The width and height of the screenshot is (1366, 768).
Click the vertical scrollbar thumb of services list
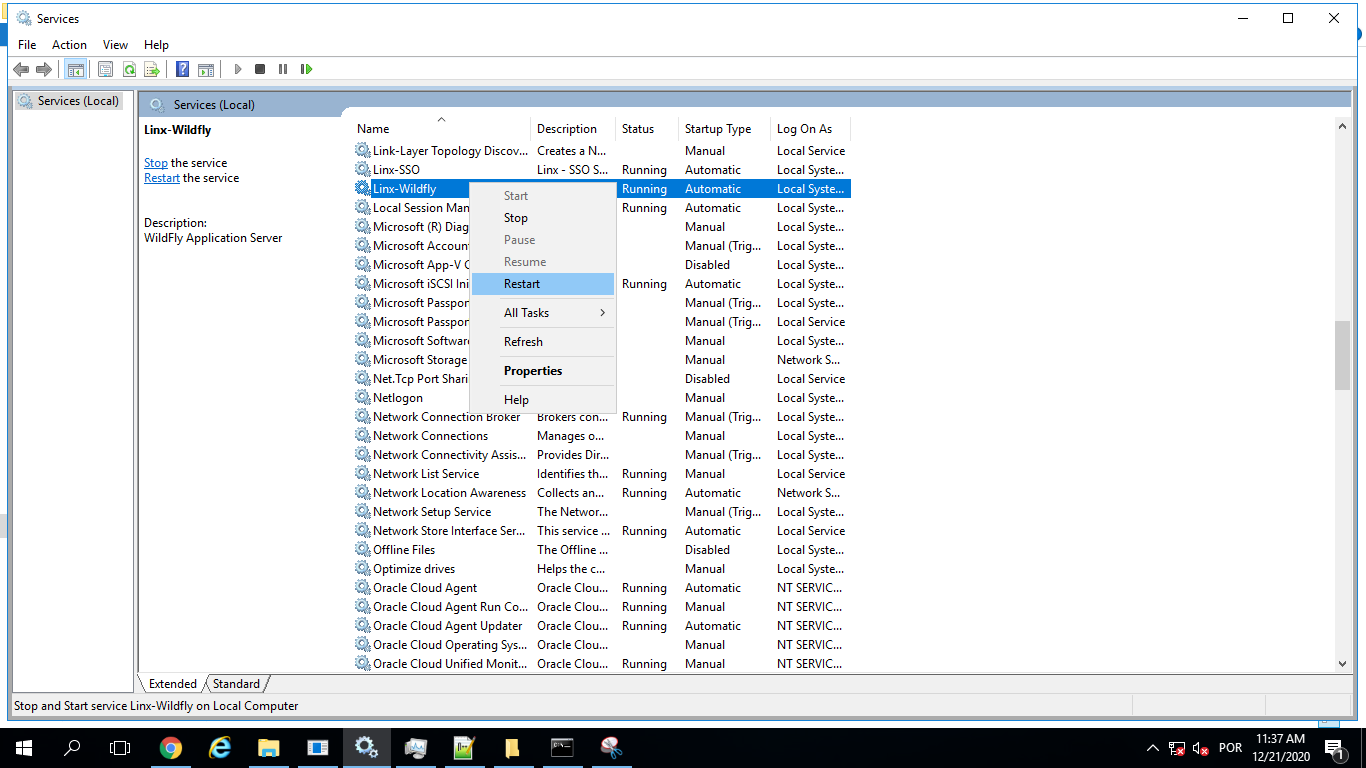[x=1342, y=355]
